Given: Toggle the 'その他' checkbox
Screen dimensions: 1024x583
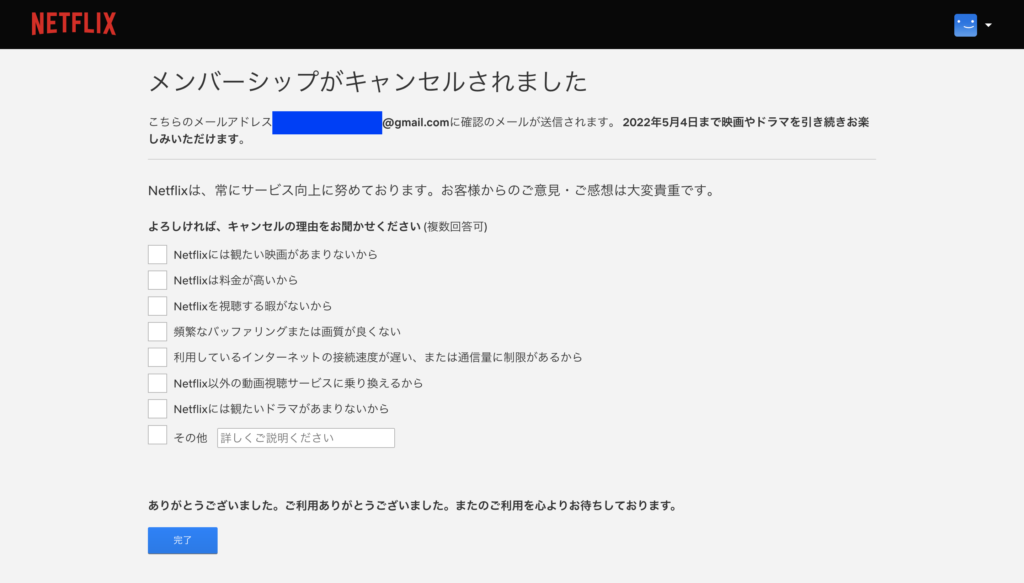Looking at the screenshot, I should [x=157, y=435].
